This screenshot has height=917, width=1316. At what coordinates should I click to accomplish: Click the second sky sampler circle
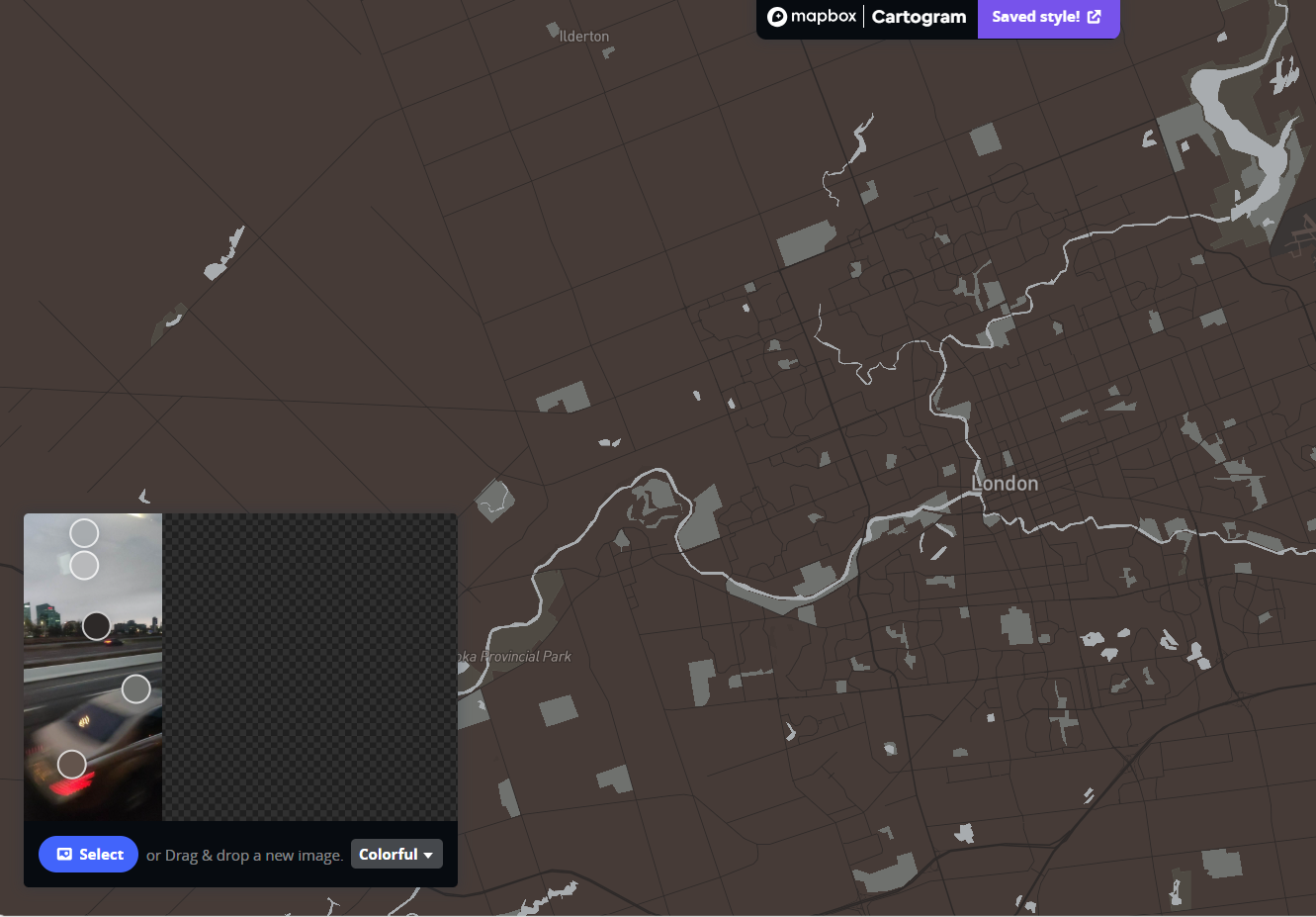(83, 565)
